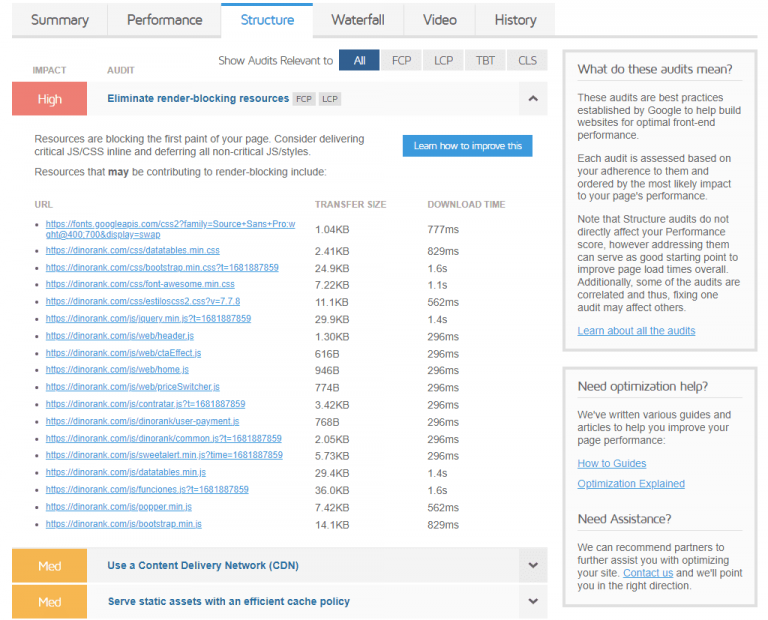Open Eliminate render-blocking resources audit title

[x=198, y=98]
